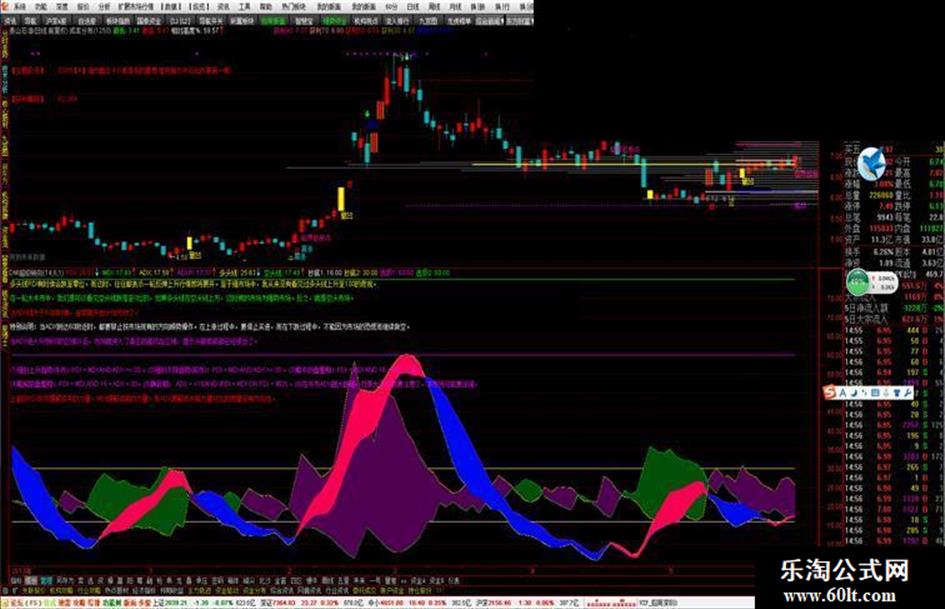Open the 扩展市场行情 menu
The width and height of the screenshot is (945, 609).
coord(136,7)
